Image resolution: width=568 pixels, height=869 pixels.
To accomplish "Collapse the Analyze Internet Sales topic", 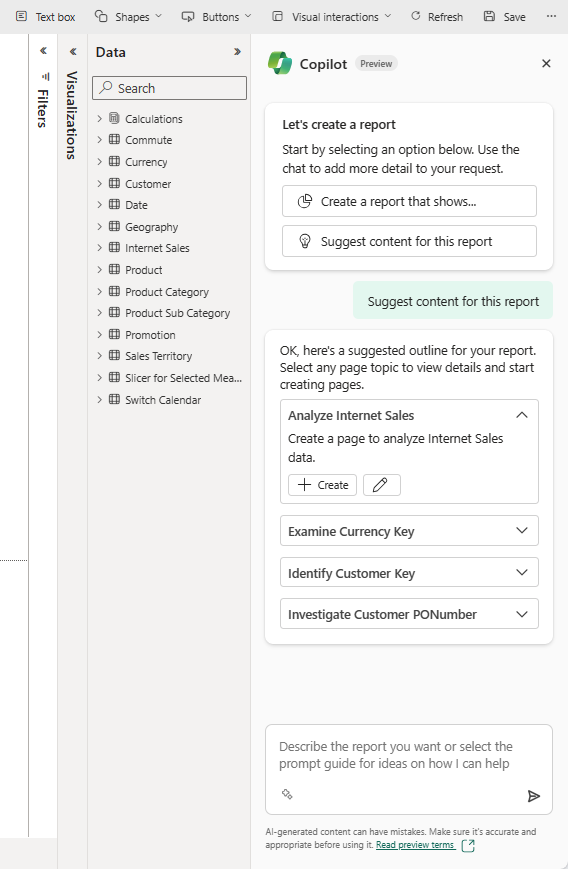I will (522, 415).
